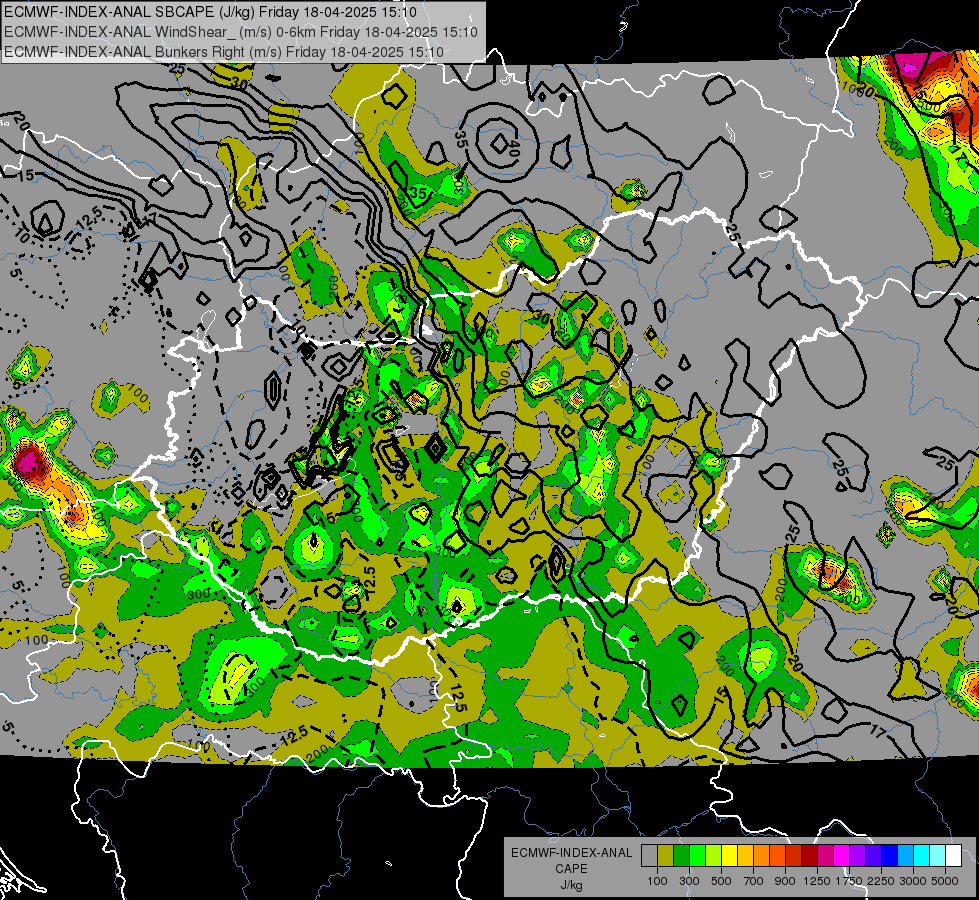The image size is (979, 900).
Task: Click the pure yellow legend swatch
Action: (x=729, y=855)
